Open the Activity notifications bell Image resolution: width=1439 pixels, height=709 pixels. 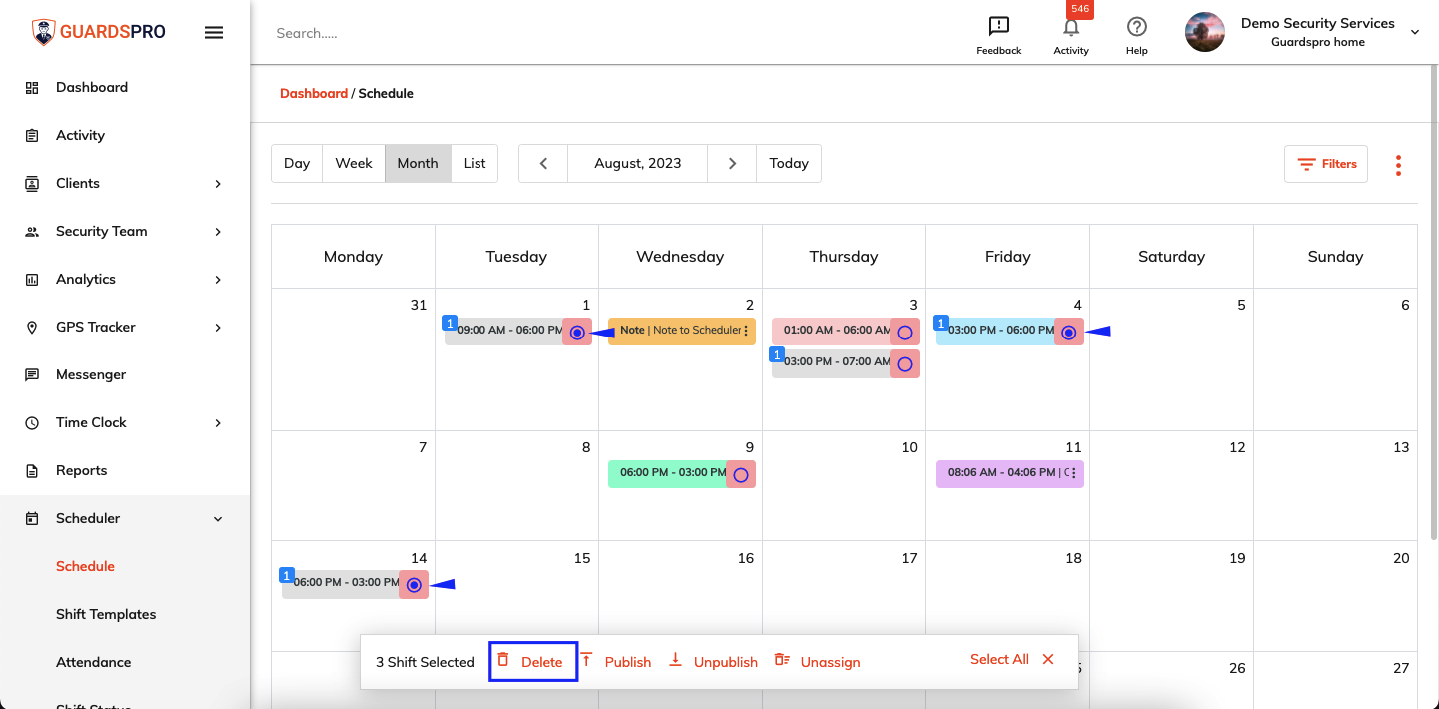point(1070,27)
